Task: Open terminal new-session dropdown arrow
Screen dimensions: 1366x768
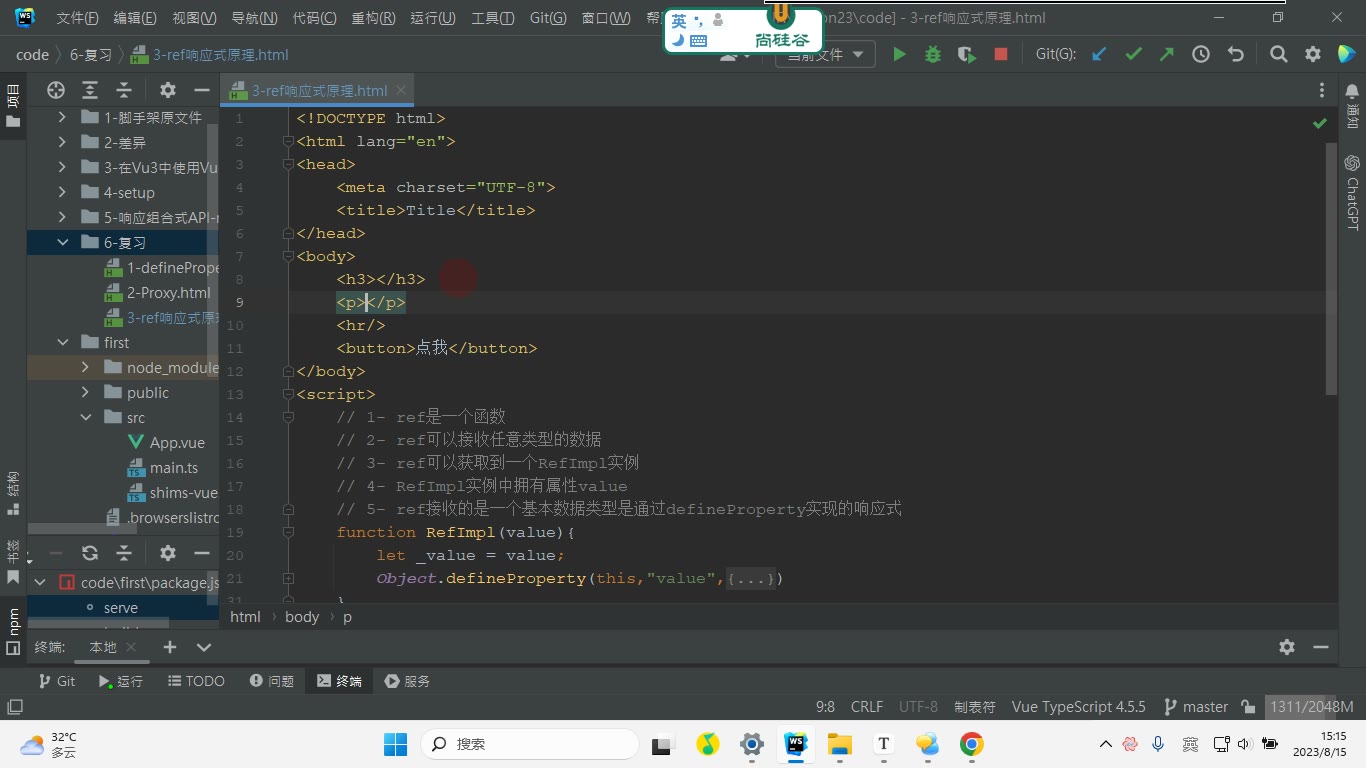Action: pos(204,647)
